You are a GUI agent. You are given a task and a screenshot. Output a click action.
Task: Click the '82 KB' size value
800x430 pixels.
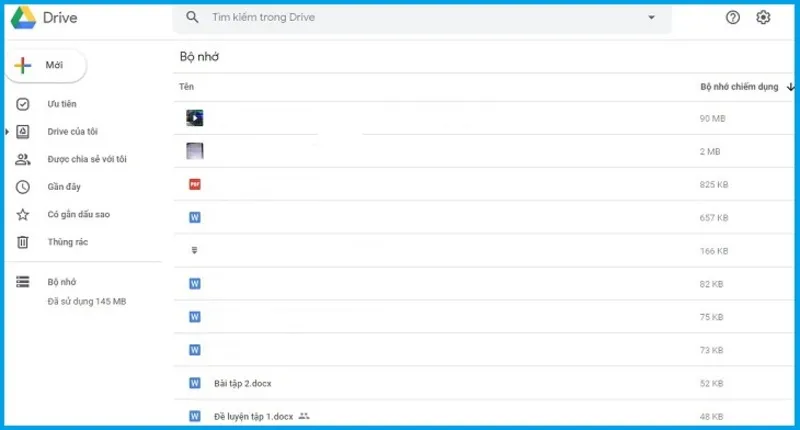coord(711,284)
